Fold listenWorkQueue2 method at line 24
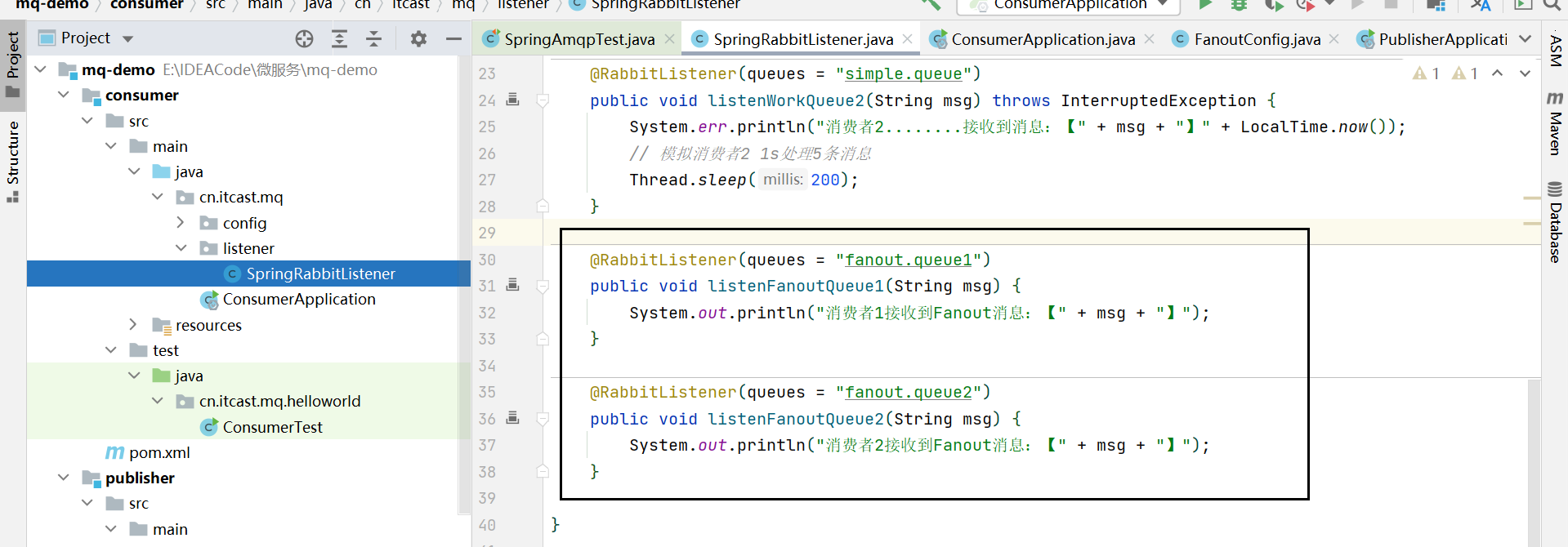The height and width of the screenshot is (547, 1568). [x=543, y=100]
